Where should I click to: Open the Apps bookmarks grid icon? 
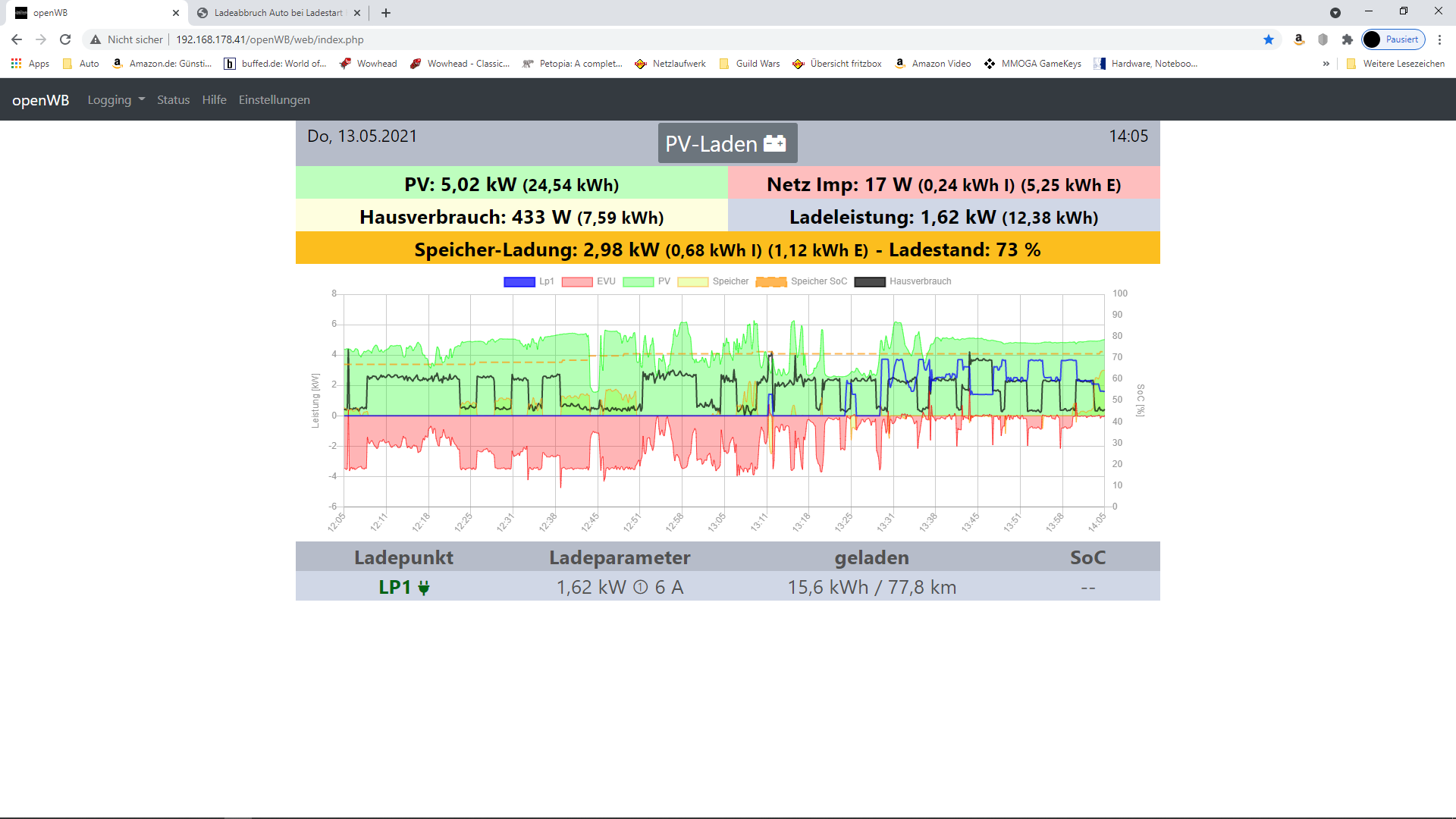tap(16, 64)
